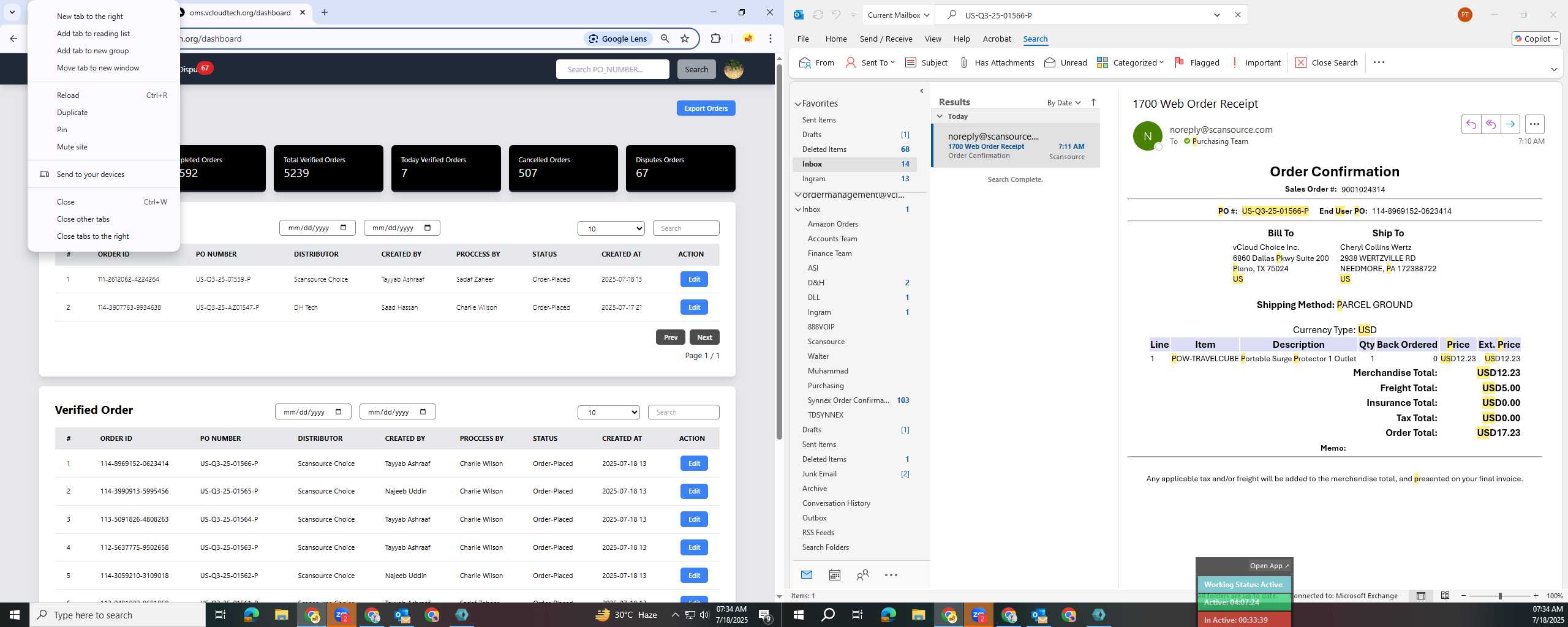Screen dimensions: 1568x627
Task: Click dashboard user avatar picture
Action: point(734,69)
